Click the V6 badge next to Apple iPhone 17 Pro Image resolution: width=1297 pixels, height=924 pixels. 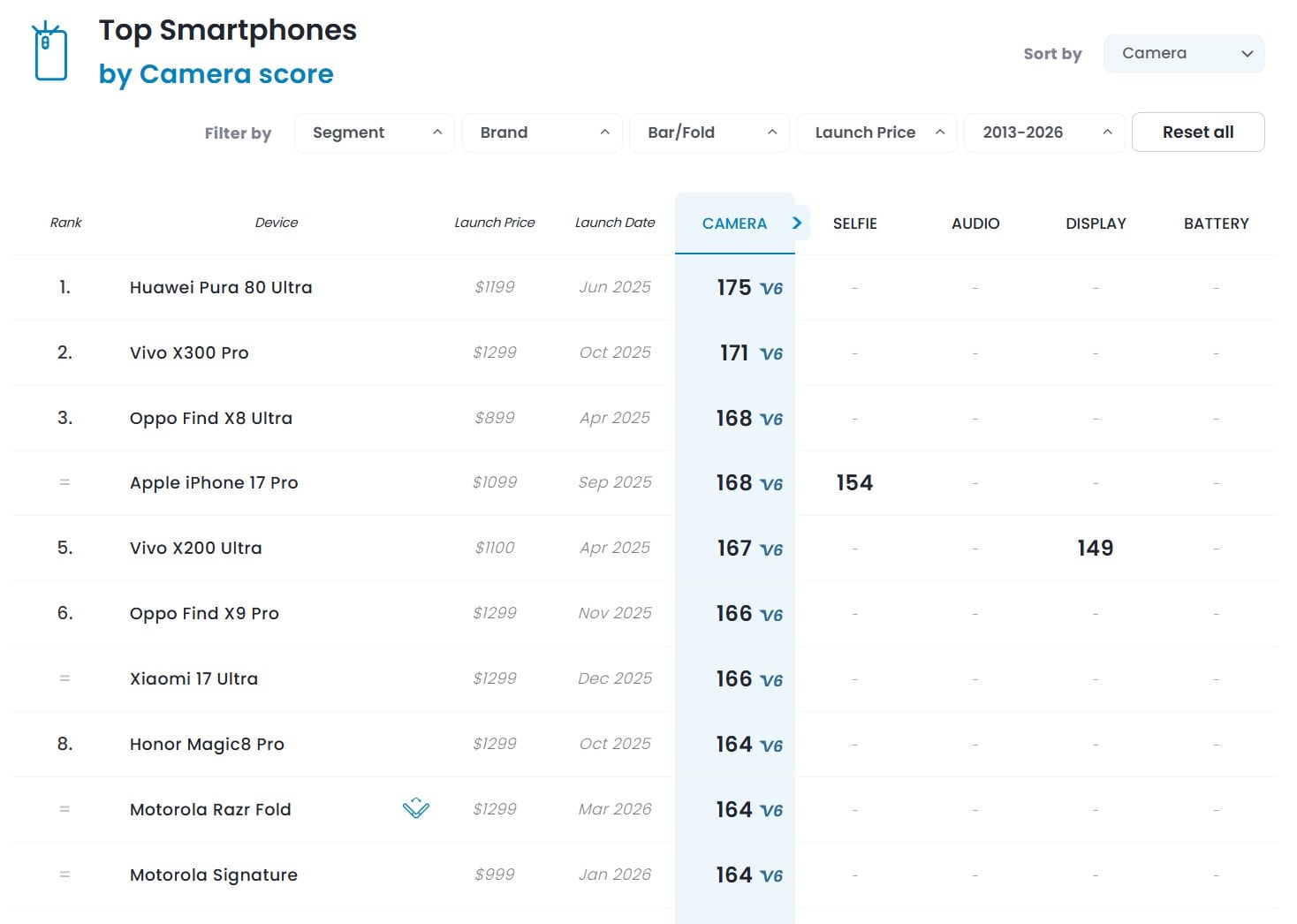pos(770,484)
